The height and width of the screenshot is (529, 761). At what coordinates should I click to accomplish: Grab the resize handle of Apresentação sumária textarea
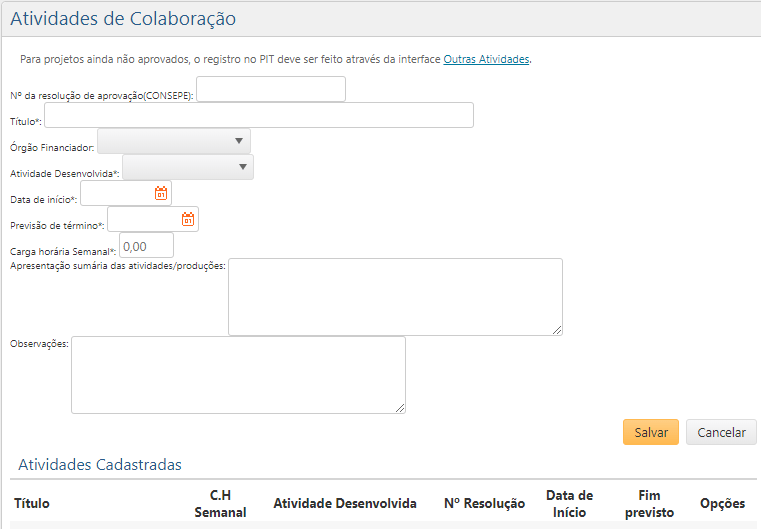(557, 330)
